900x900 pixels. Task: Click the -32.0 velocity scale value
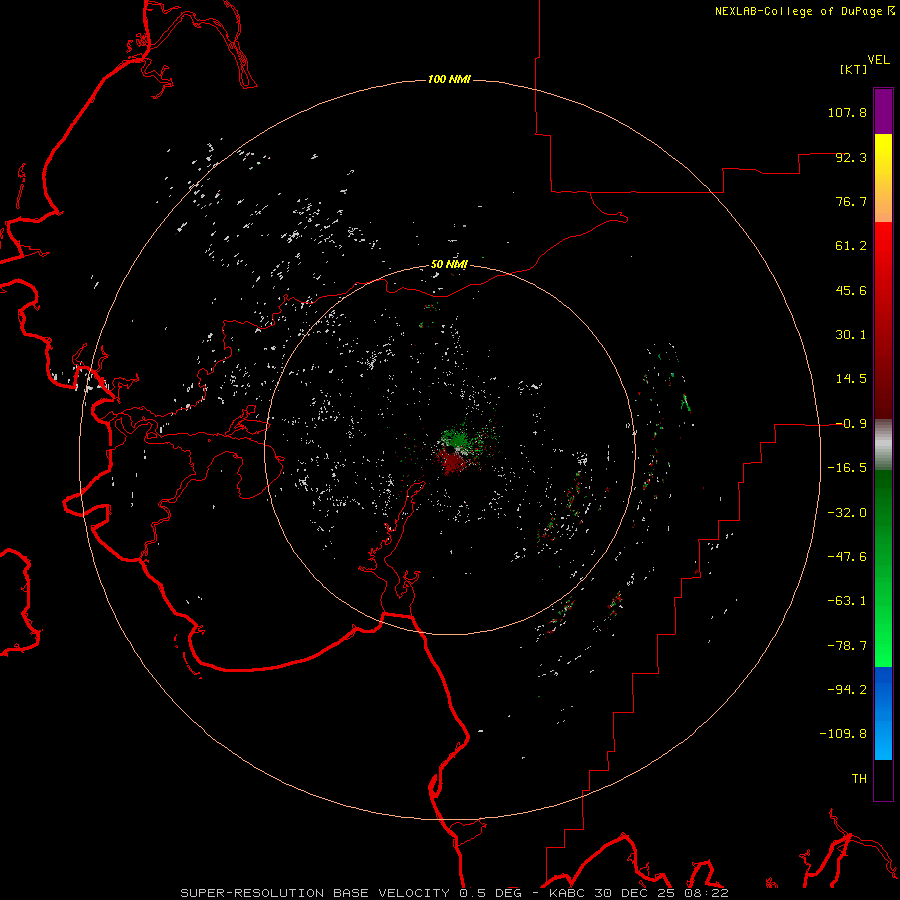coord(847,513)
